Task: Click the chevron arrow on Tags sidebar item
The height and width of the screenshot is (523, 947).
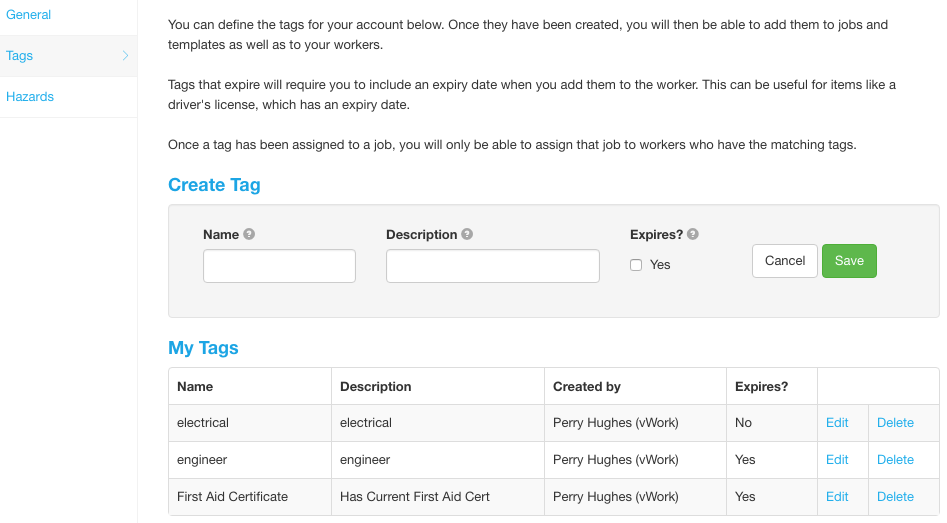Action: tap(126, 56)
